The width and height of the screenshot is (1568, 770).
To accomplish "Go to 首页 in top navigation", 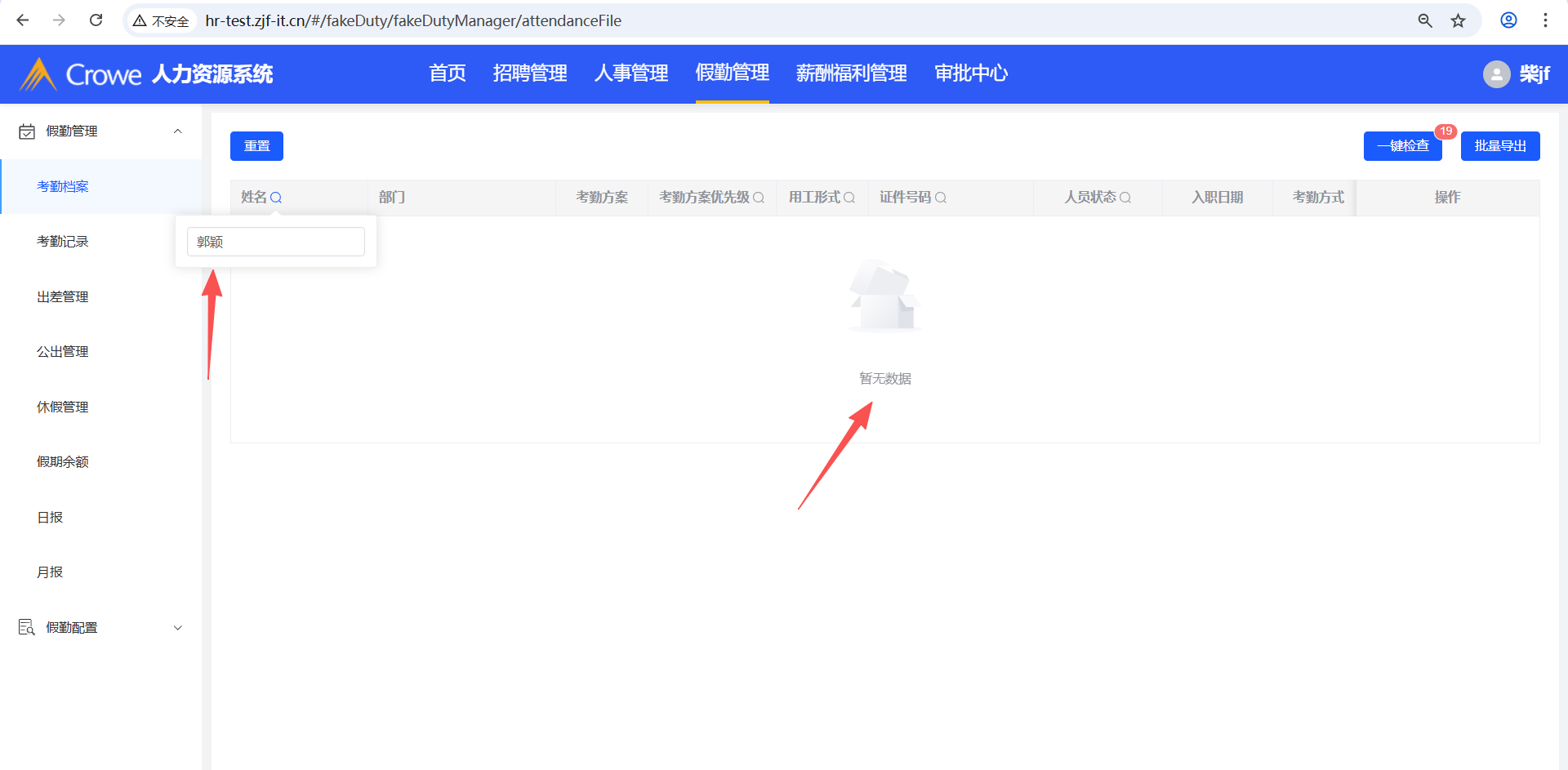I will pyautogui.click(x=448, y=73).
